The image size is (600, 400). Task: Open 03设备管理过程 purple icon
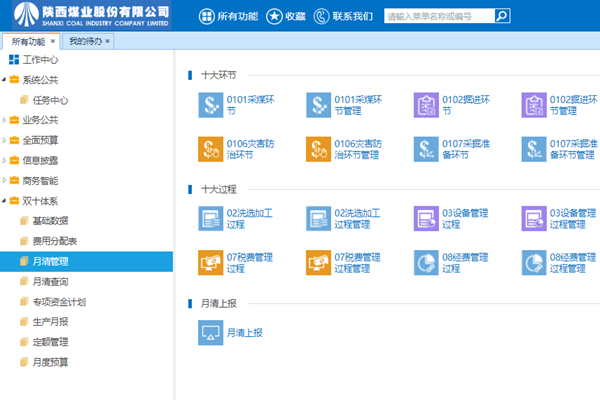(427, 218)
